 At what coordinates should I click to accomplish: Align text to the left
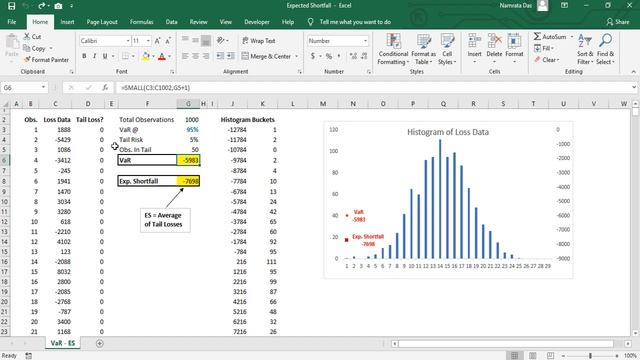(185, 56)
